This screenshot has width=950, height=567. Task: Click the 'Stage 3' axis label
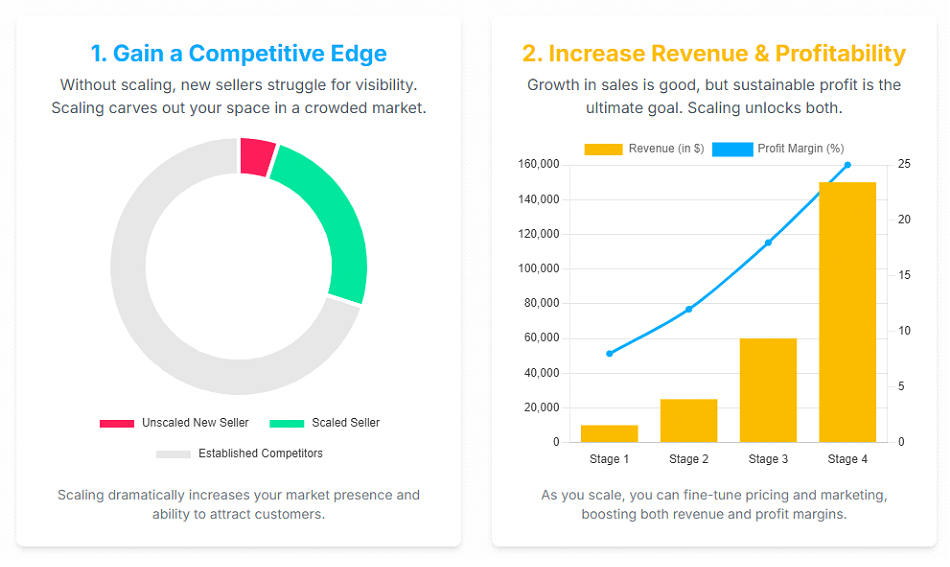(x=768, y=459)
